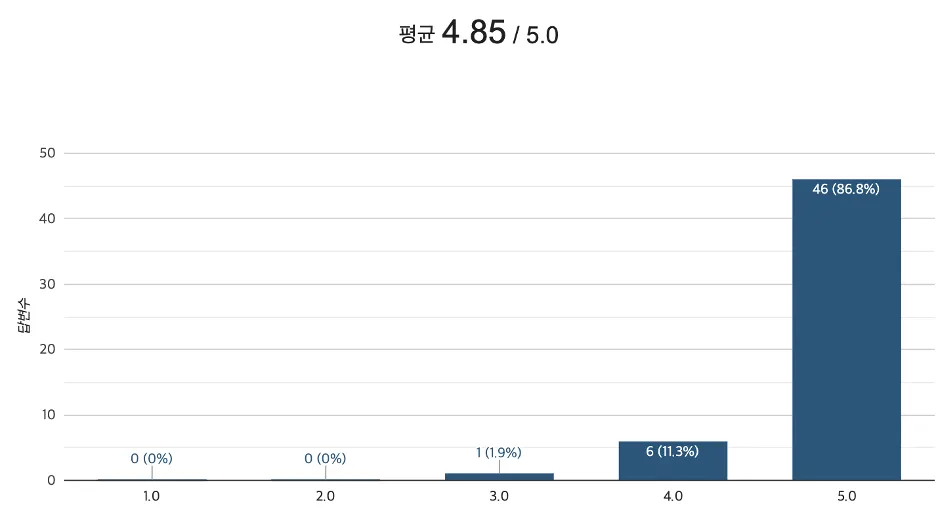Click the '0 (0%)' label above 1.0
This screenshot has width=936, height=514.
tap(151, 459)
